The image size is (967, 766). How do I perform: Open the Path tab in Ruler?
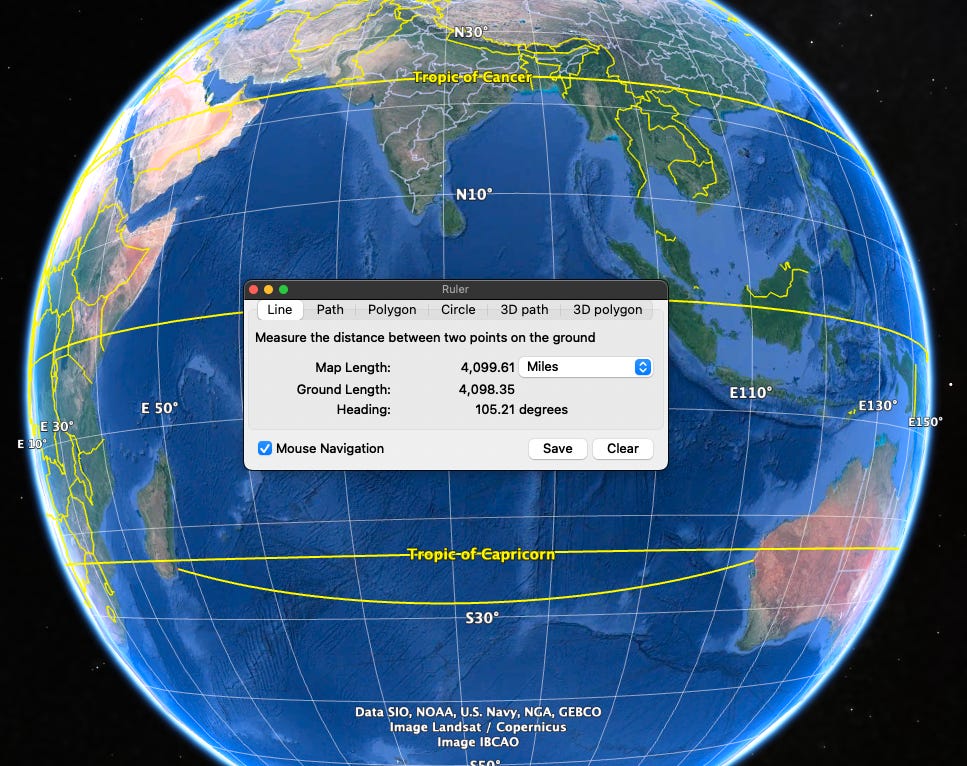[x=330, y=310]
